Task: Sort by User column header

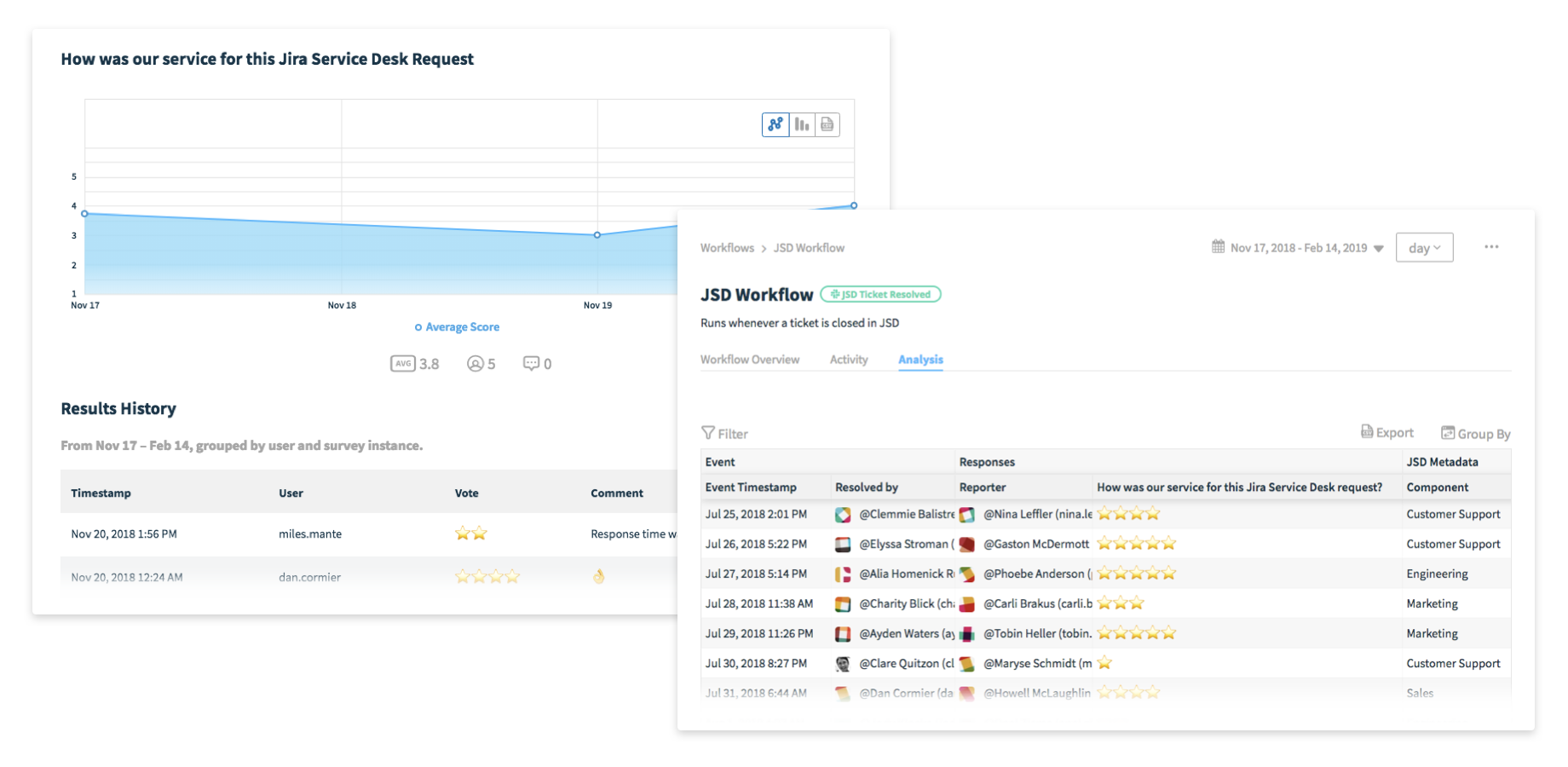Action: [291, 493]
